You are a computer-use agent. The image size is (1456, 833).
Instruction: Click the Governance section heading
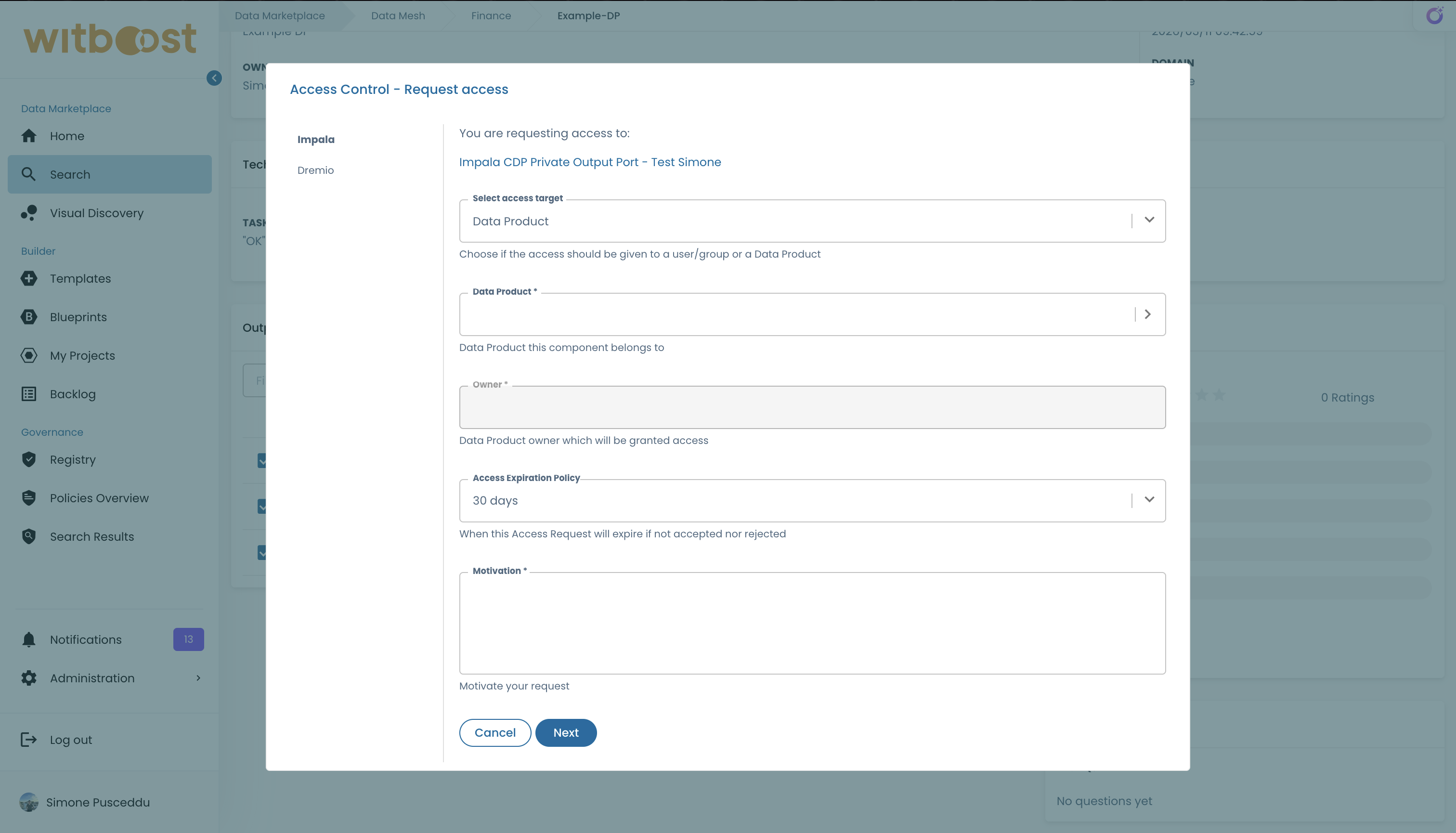(52, 432)
